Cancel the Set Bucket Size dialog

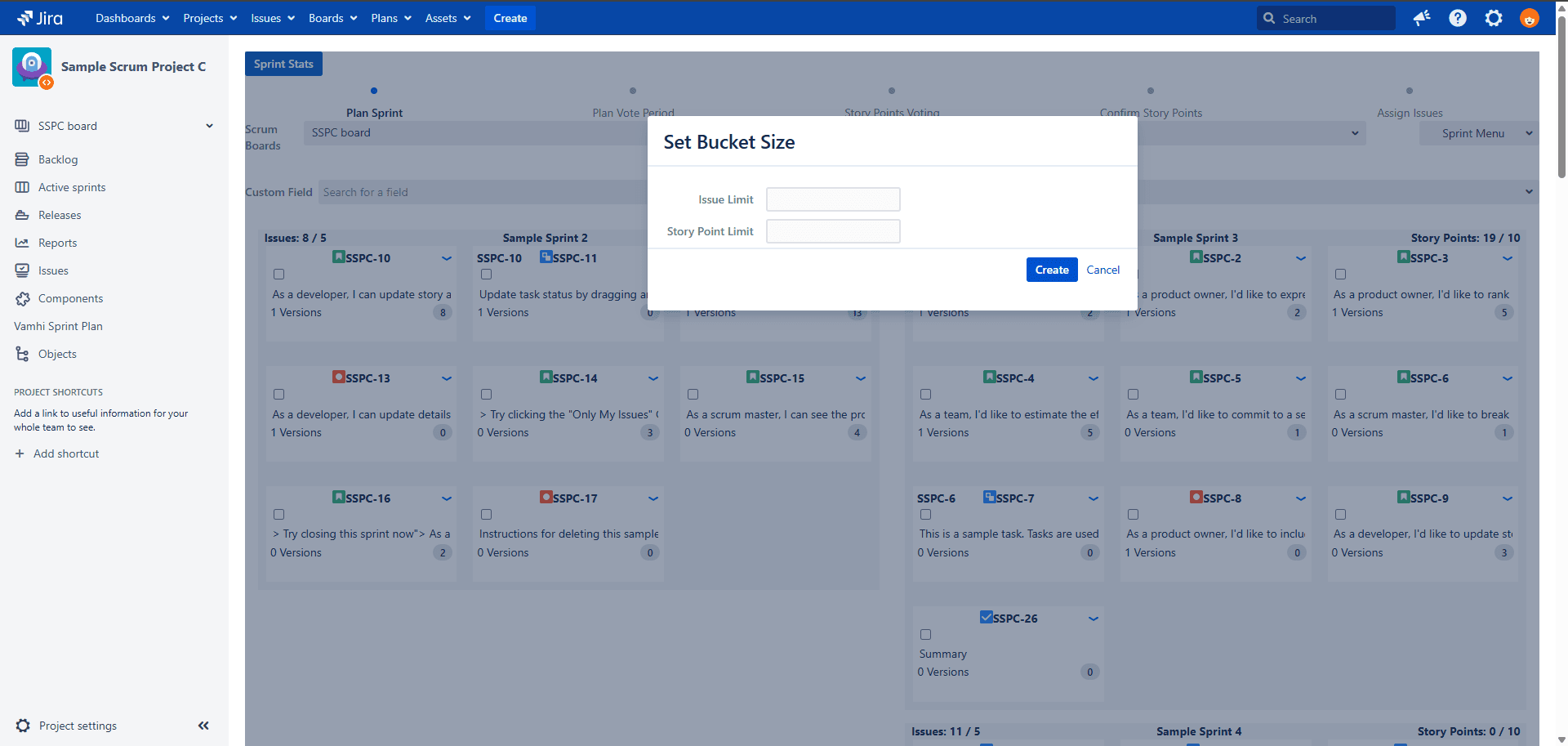[x=1102, y=270]
